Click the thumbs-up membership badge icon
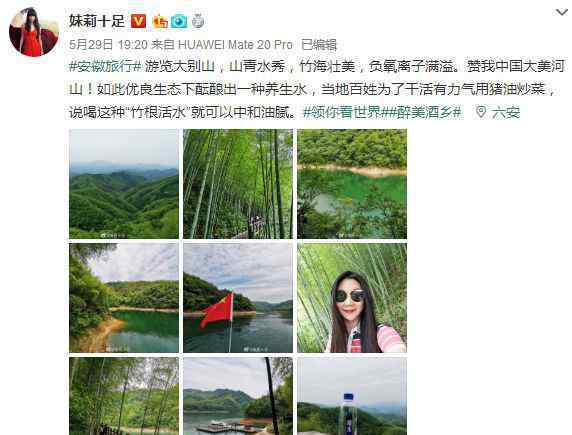Viewport: 572px width, 435px height. (160, 22)
